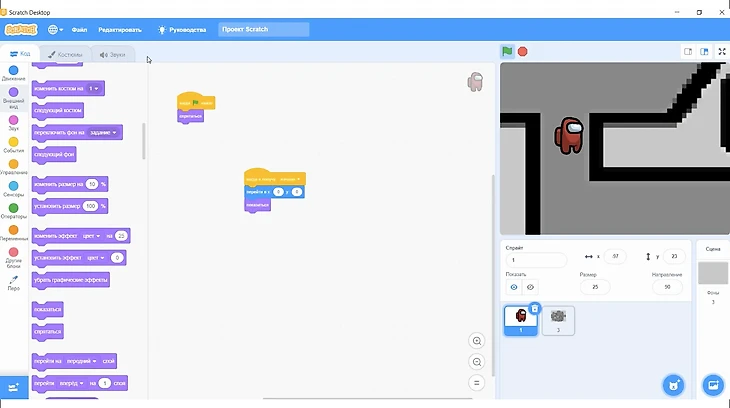This screenshot has width=730, height=408.
Task: Select the Сенсоры blocks category
Action: (14, 189)
